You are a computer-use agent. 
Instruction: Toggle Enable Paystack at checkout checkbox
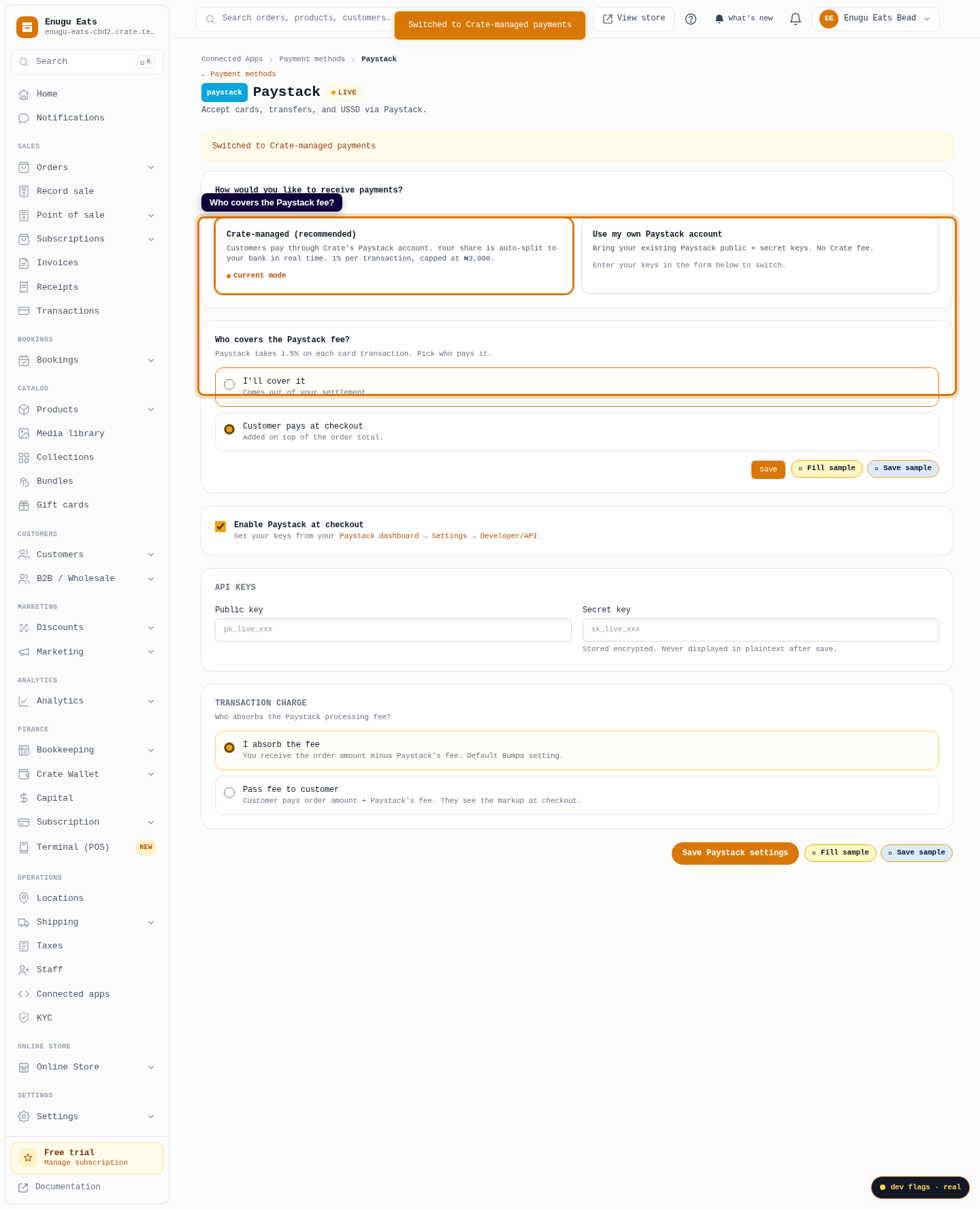point(220,526)
